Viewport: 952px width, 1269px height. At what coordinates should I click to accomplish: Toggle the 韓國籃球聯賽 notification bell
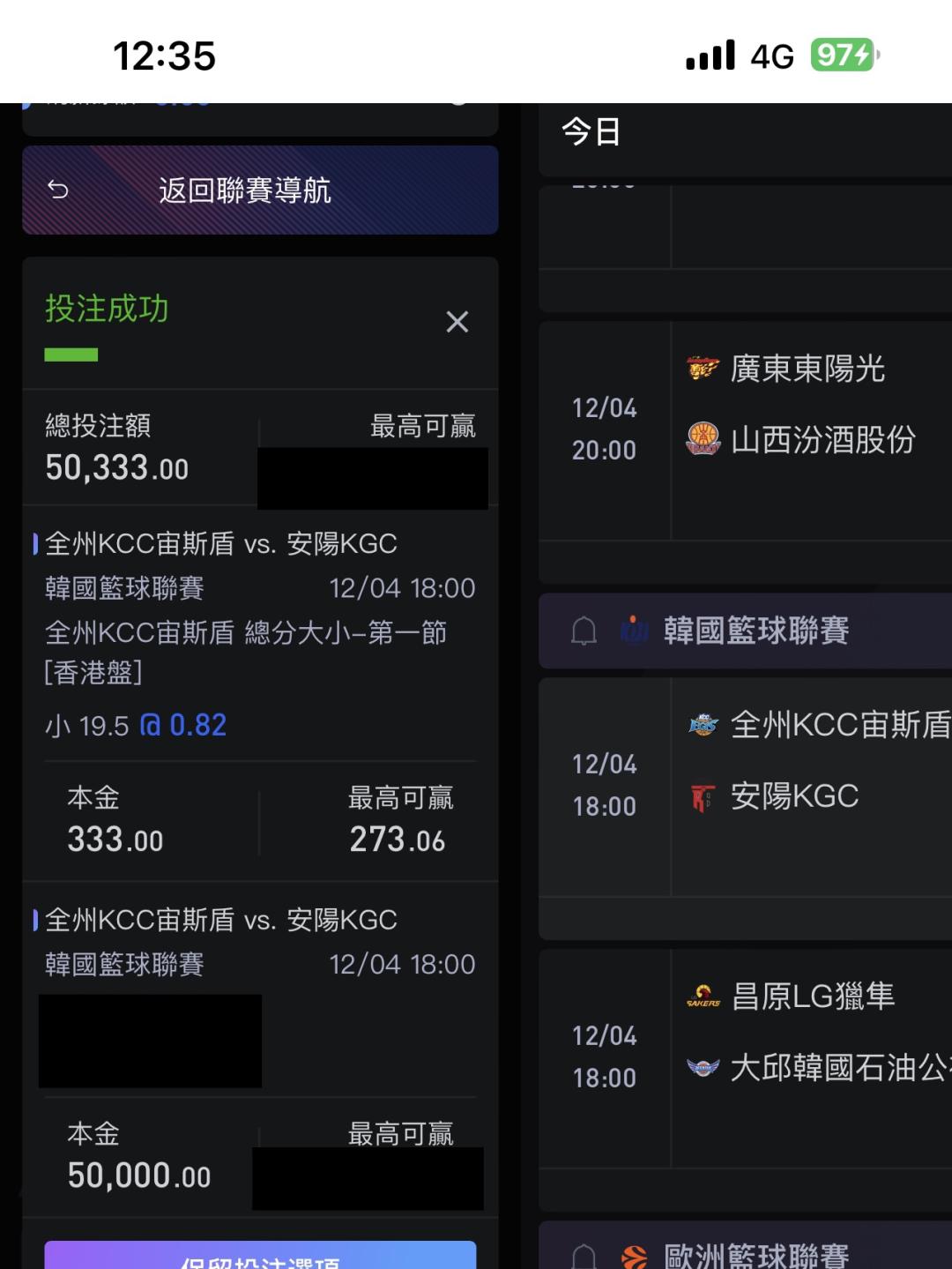584,631
